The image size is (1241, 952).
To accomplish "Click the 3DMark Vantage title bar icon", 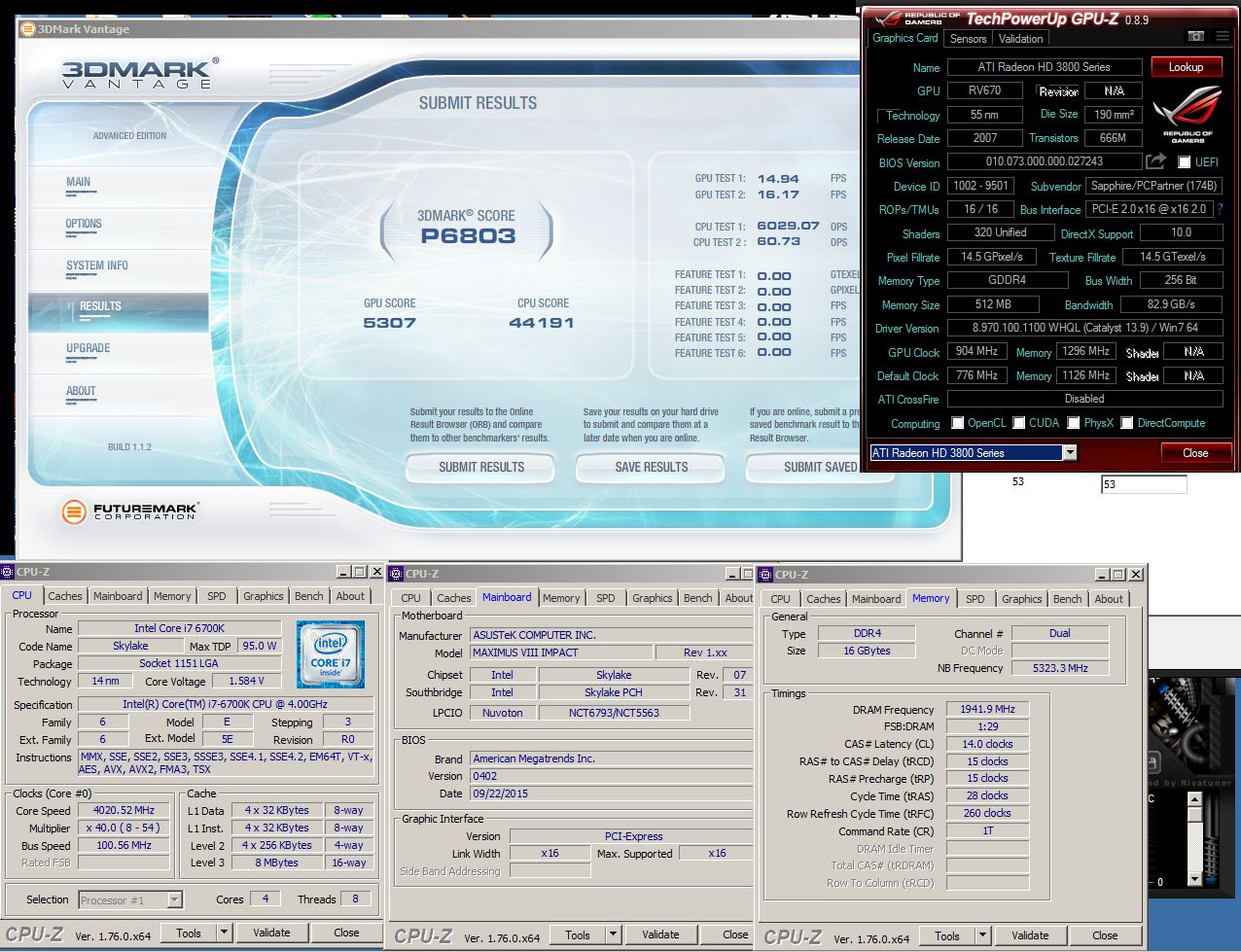I will [x=28, y=29].
